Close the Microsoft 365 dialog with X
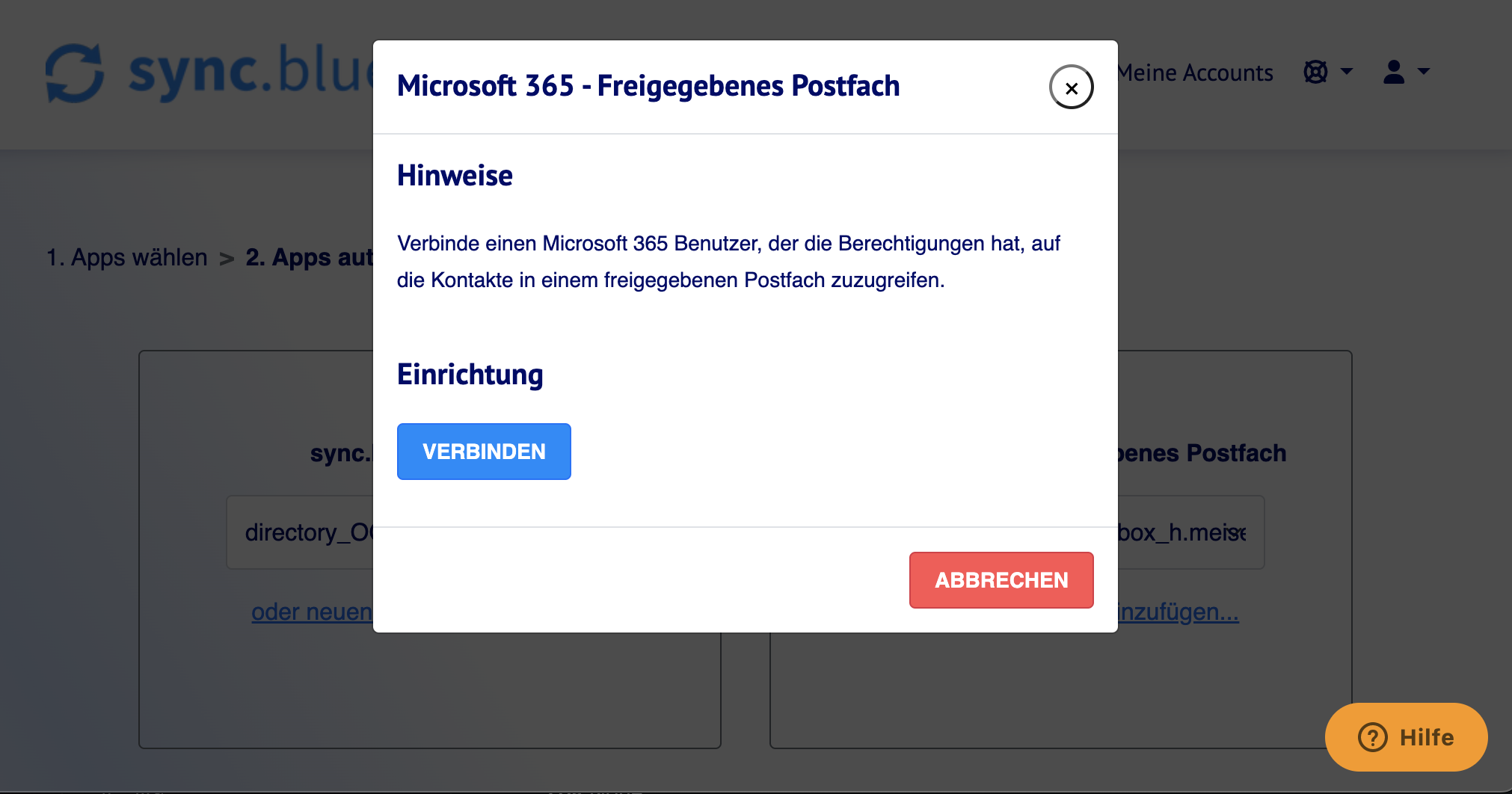 pos(1071,87)
